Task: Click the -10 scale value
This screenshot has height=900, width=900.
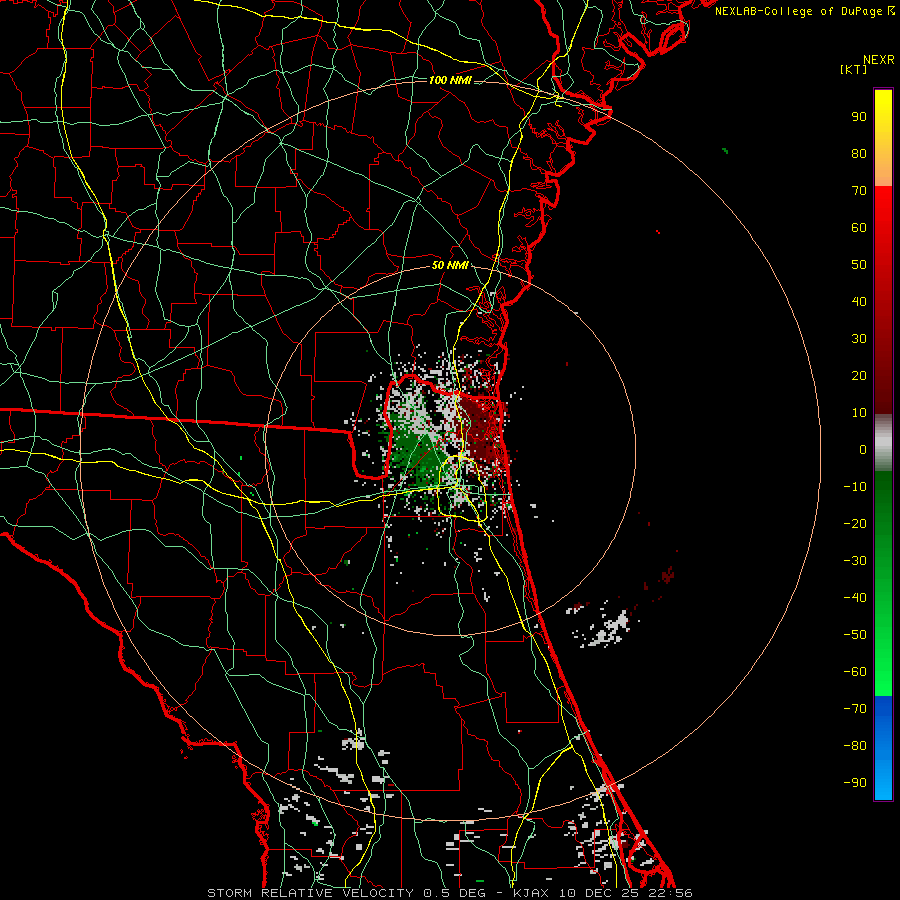Action: tap(855, 487)
